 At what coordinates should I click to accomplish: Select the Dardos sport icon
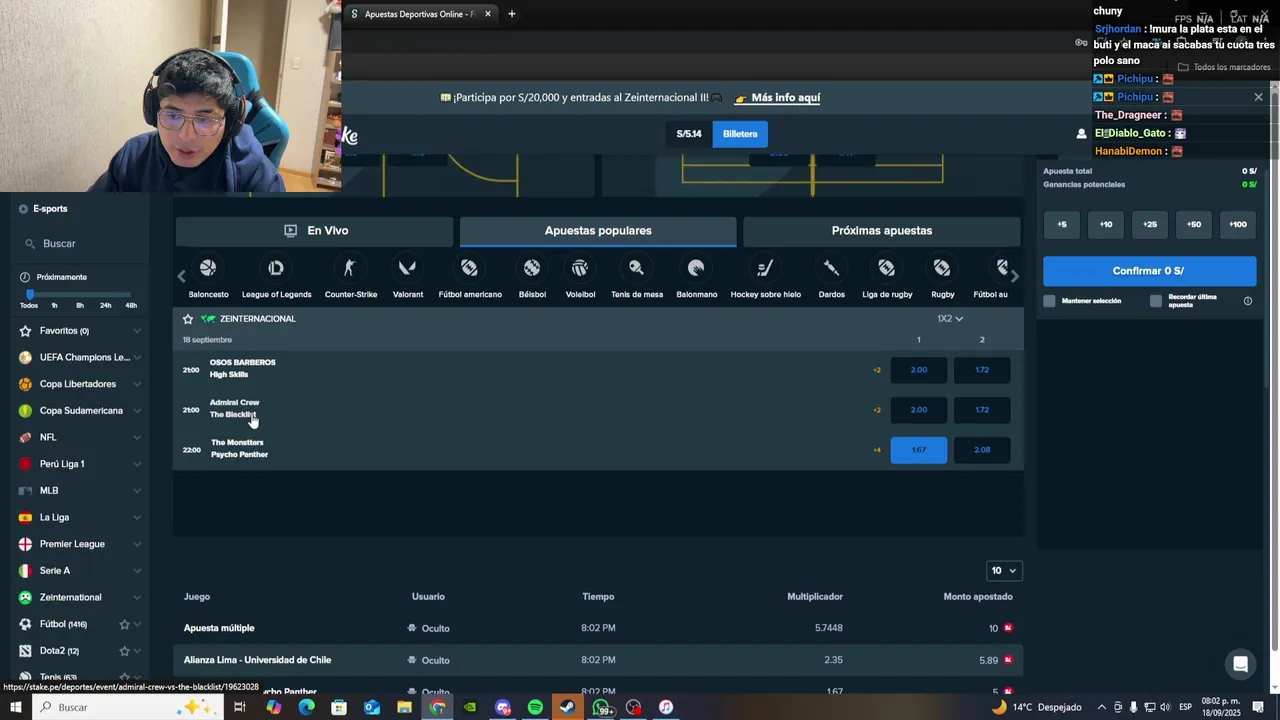point(831,268)
